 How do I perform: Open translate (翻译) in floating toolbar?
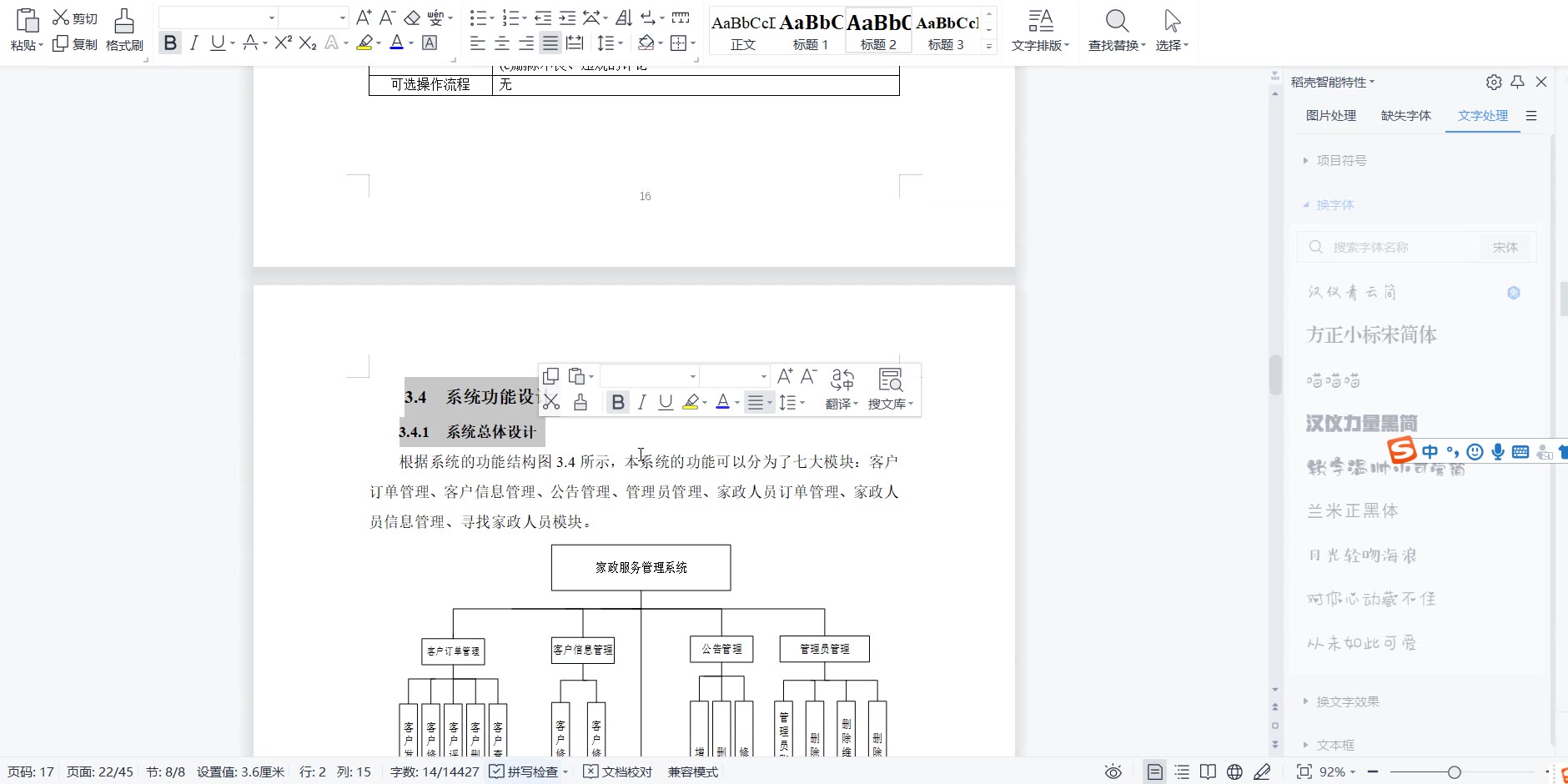[x=842, y=389]
